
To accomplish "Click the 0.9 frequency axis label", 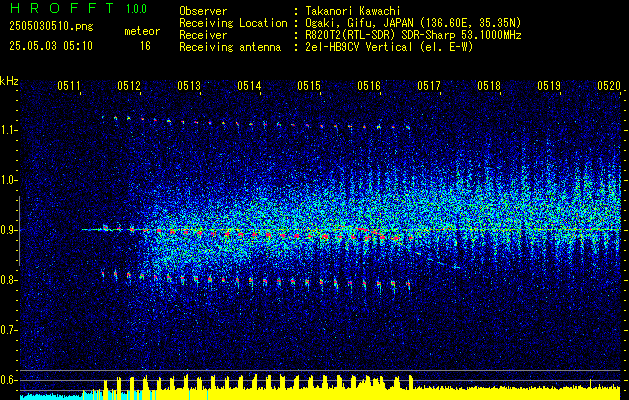I will (7, 230).
